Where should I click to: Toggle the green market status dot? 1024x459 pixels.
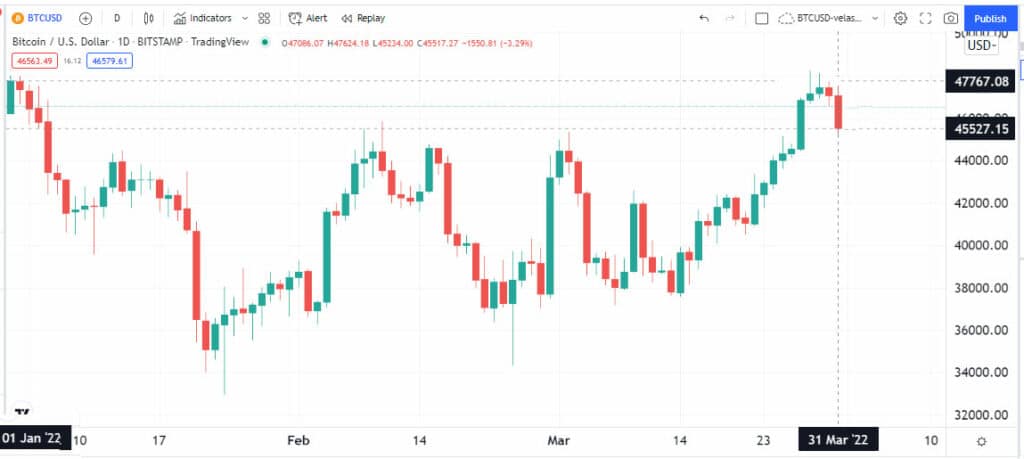point(264,42)
